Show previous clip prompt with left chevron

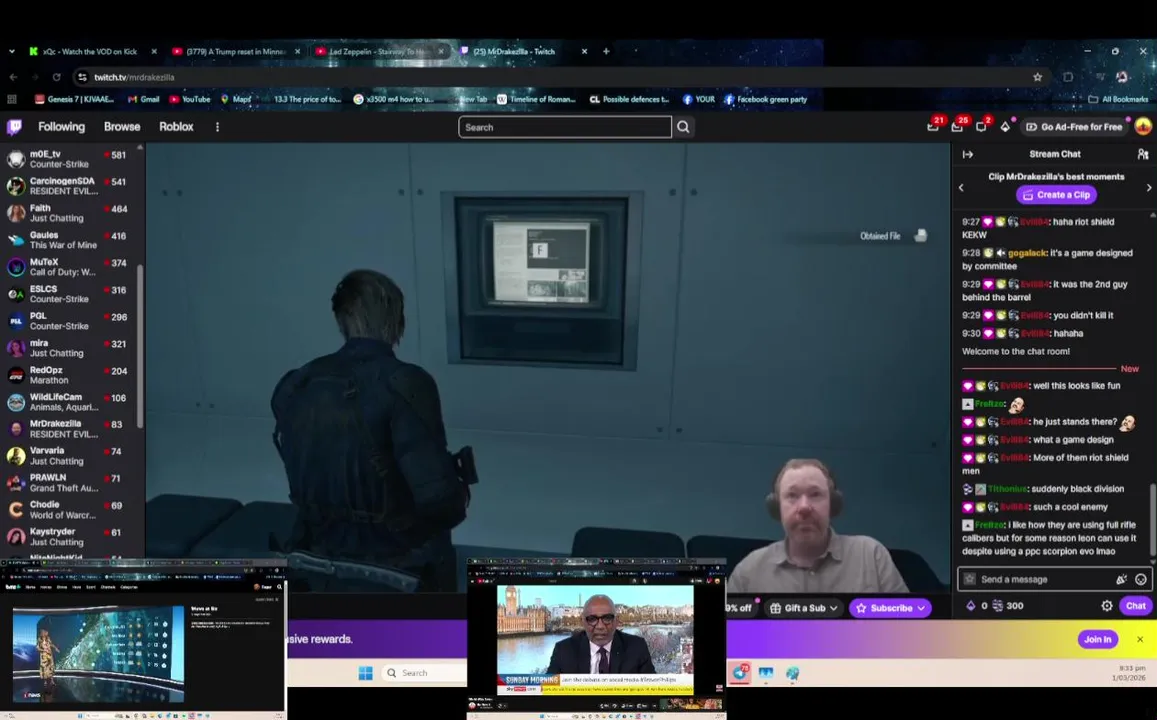(x=961, y=187)
